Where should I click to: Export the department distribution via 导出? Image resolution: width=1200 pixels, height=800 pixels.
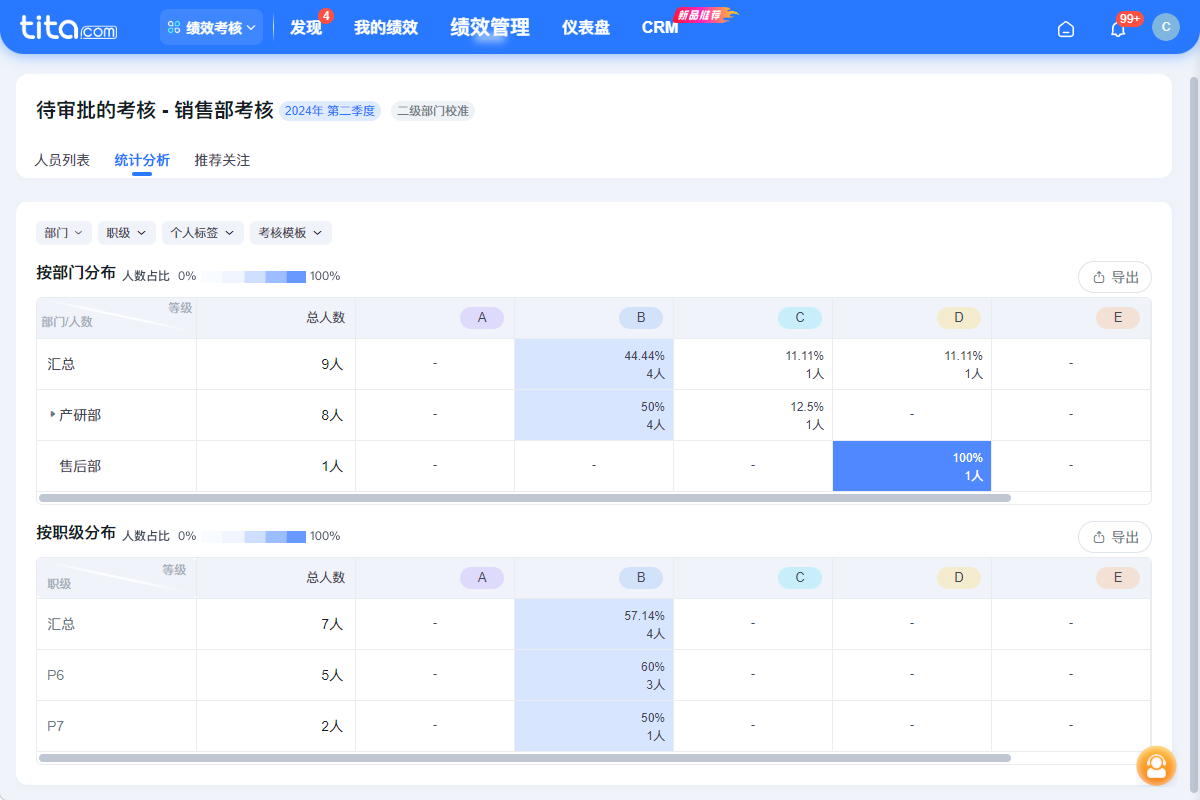pos(1115,277)
